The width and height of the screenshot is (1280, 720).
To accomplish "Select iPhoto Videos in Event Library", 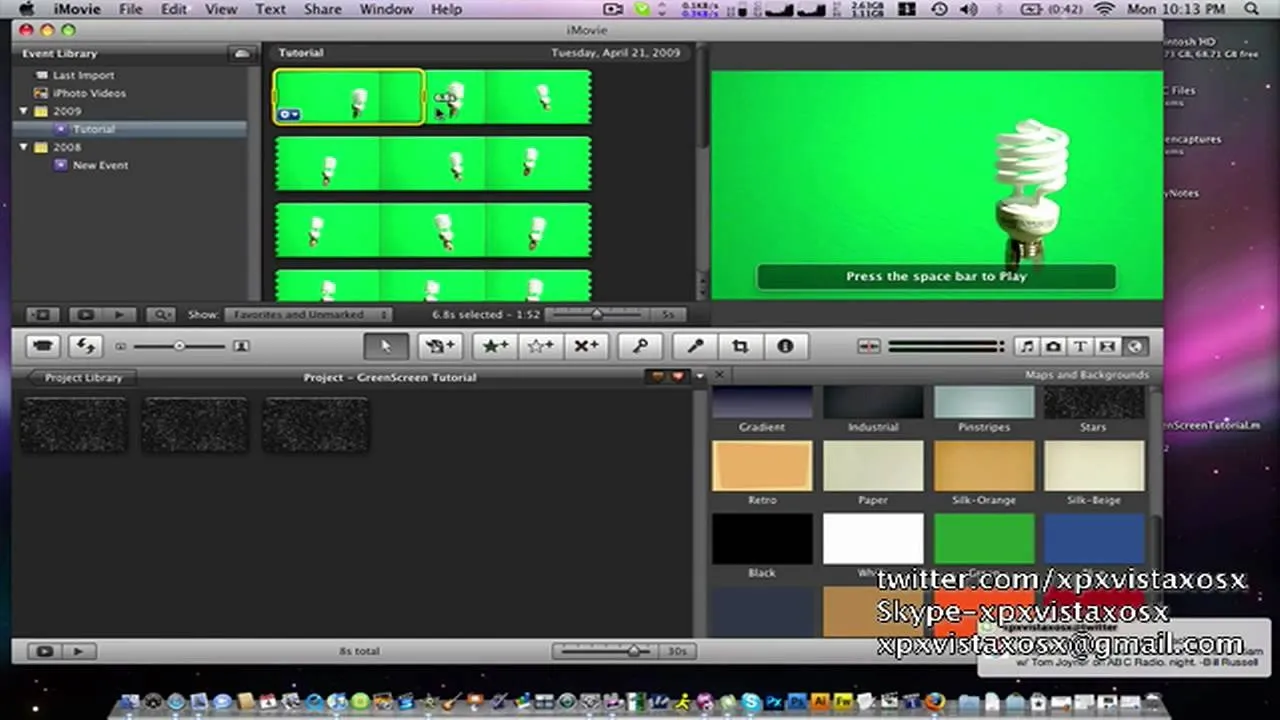I will [x=89, y=93].
